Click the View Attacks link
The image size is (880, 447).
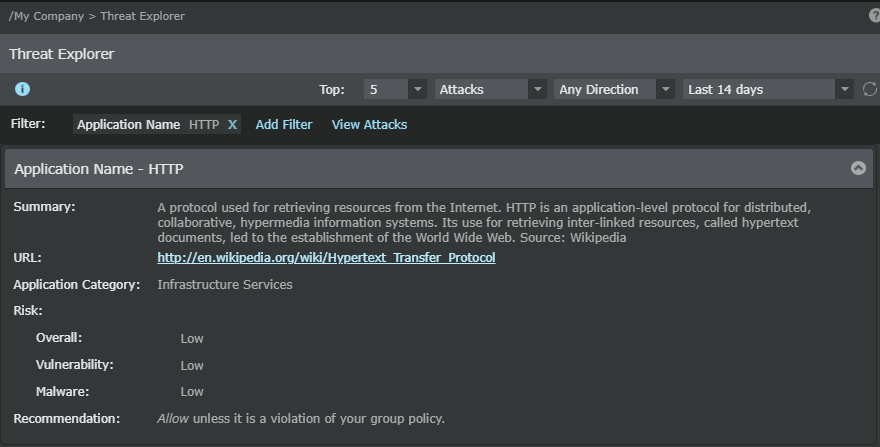pos(369,125)
